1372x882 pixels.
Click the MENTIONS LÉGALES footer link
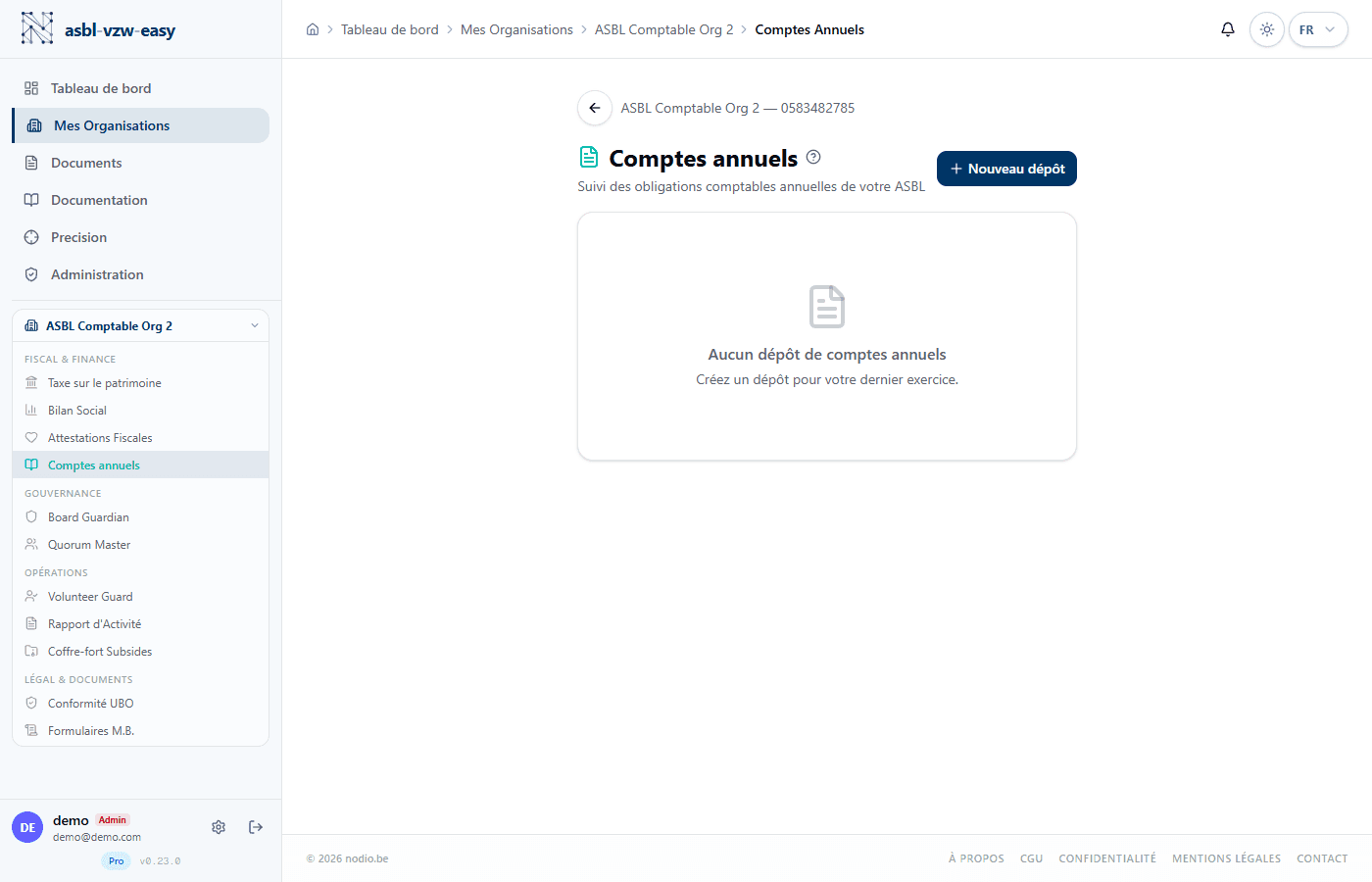click(x=1226, y=858)
